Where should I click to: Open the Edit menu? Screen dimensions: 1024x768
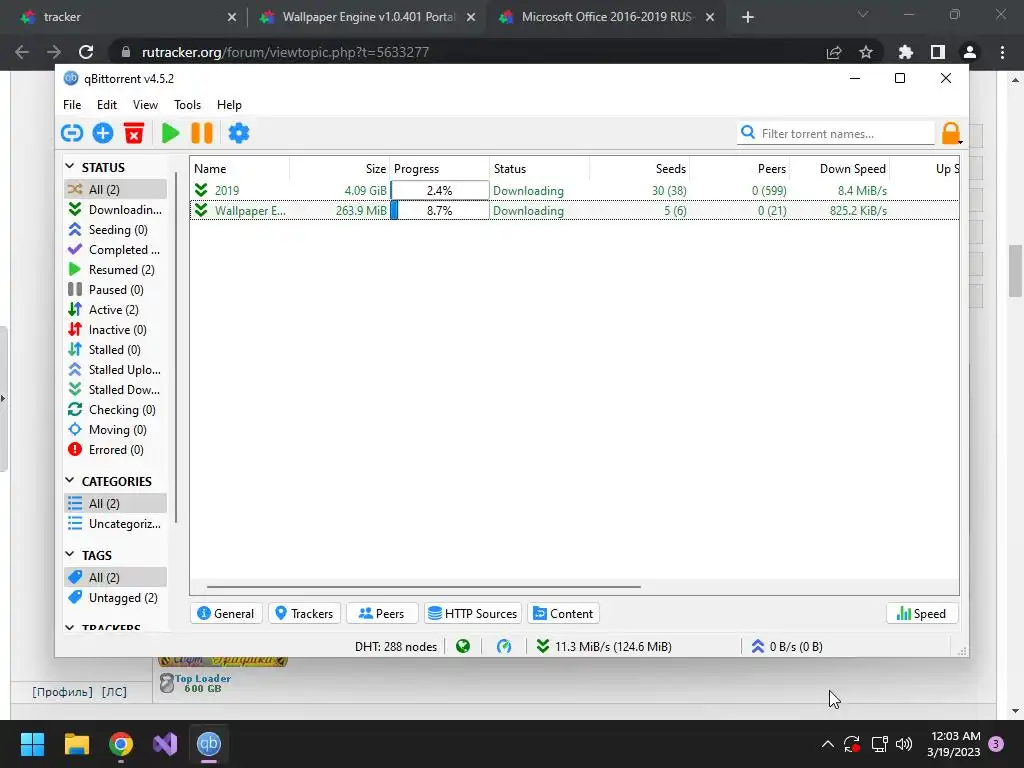pos(106,104)
